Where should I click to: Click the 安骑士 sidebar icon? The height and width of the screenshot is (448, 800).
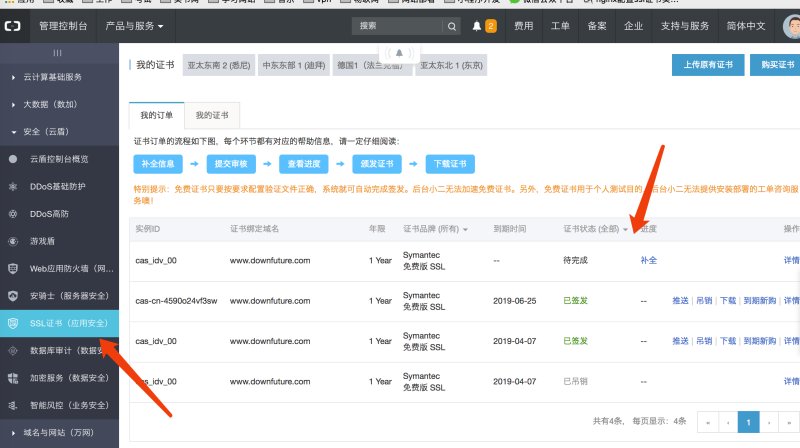13,295
